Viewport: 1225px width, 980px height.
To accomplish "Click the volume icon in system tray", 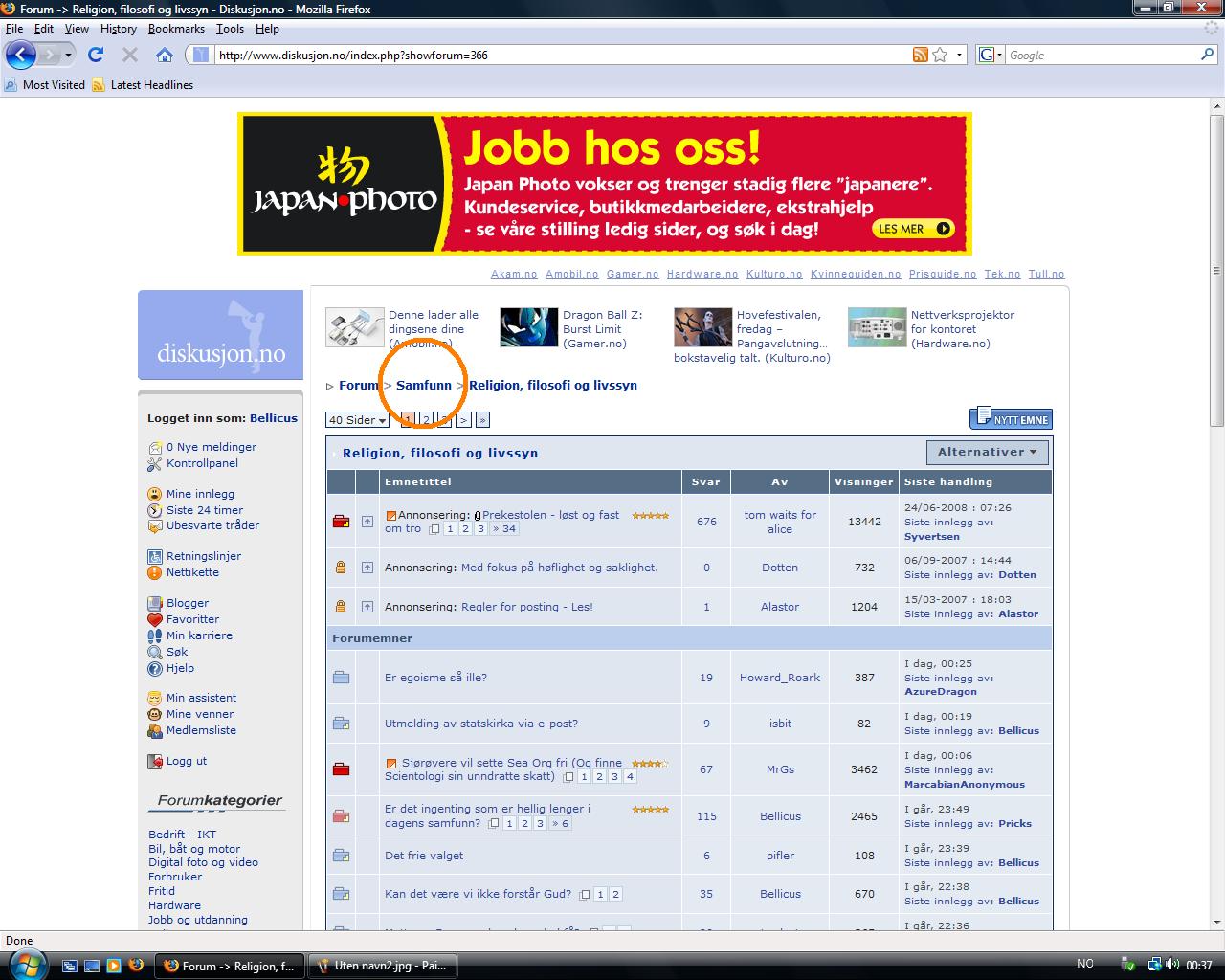I will click(1172, 965).
